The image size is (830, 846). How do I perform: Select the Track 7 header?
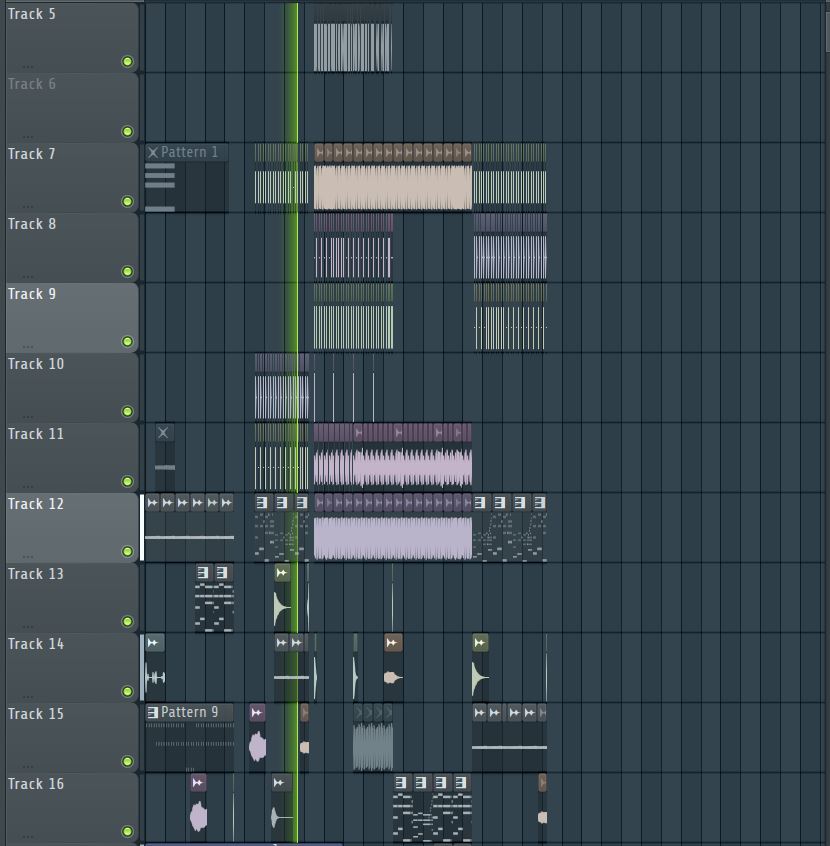point(72,178)
